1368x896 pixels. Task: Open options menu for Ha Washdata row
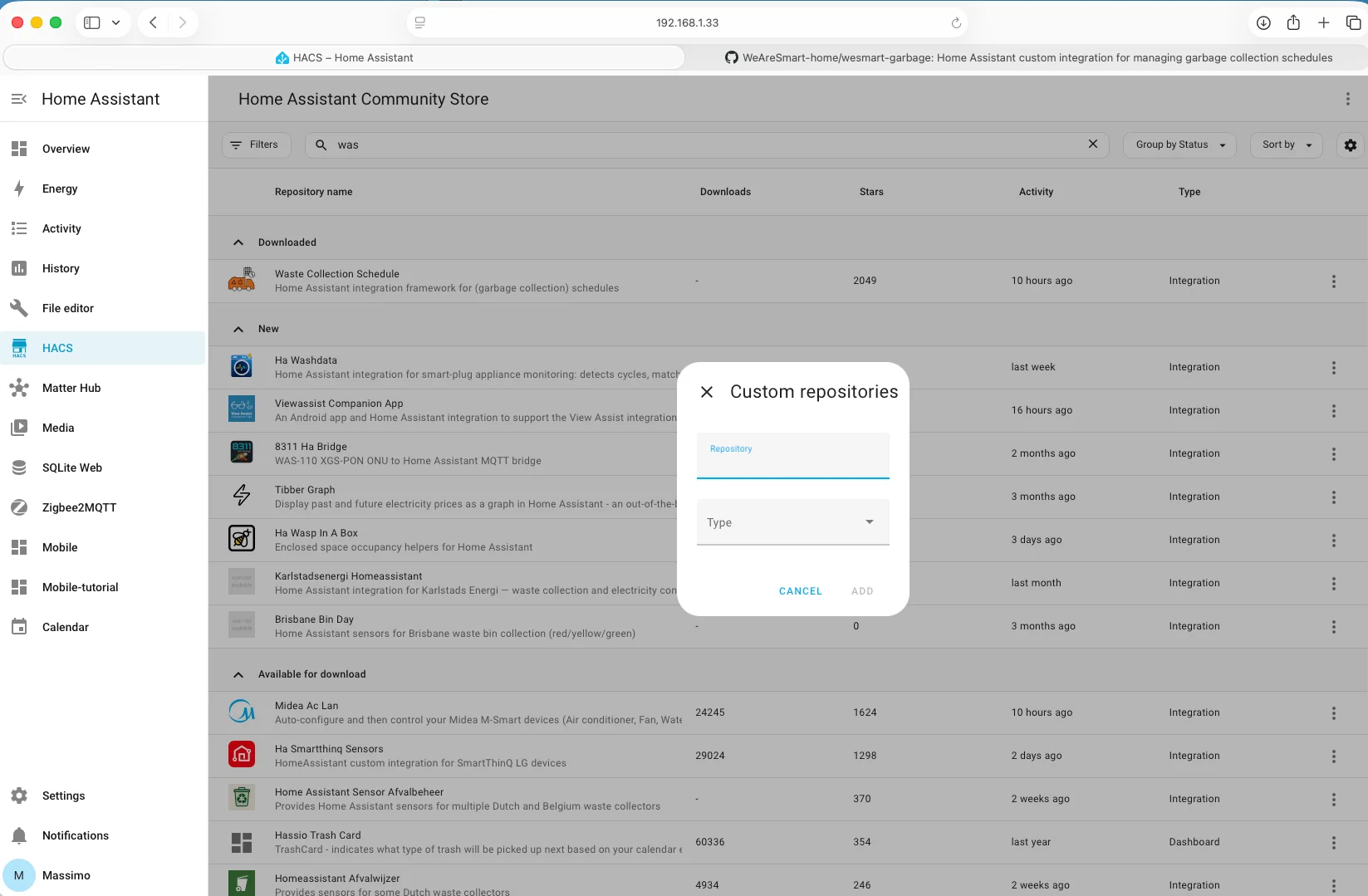pyautogui.click(x=1334, y=368)
